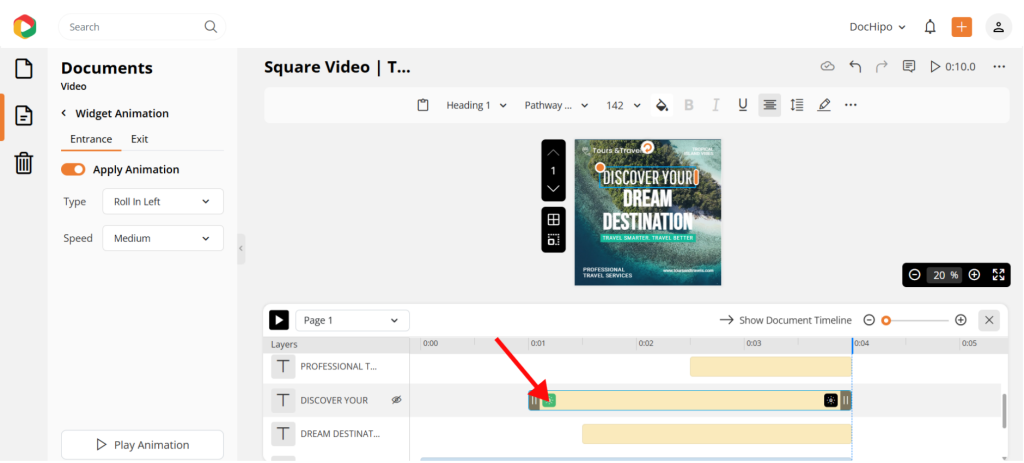Open the animation Type dropdown

[x=162, y=202]
